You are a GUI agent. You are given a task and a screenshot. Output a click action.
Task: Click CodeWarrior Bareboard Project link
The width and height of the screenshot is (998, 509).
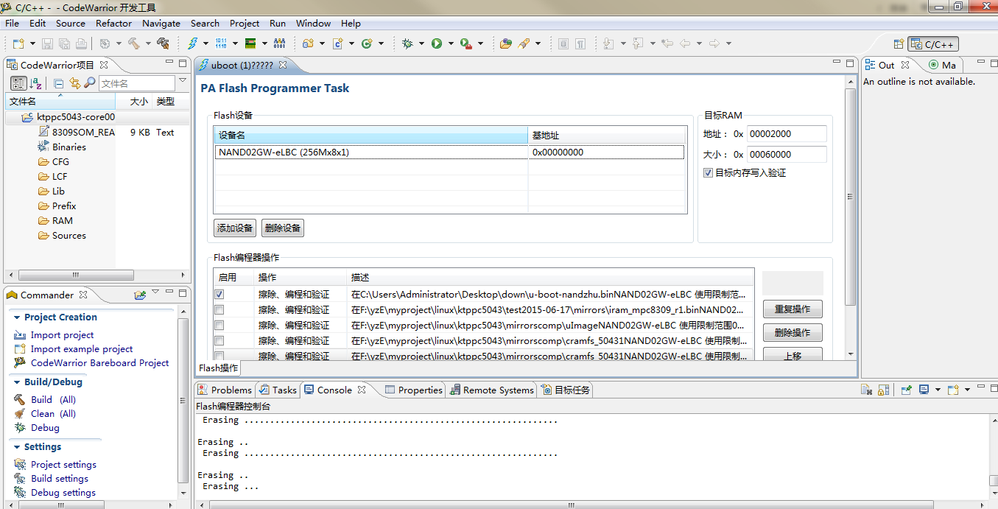(100, 363)
